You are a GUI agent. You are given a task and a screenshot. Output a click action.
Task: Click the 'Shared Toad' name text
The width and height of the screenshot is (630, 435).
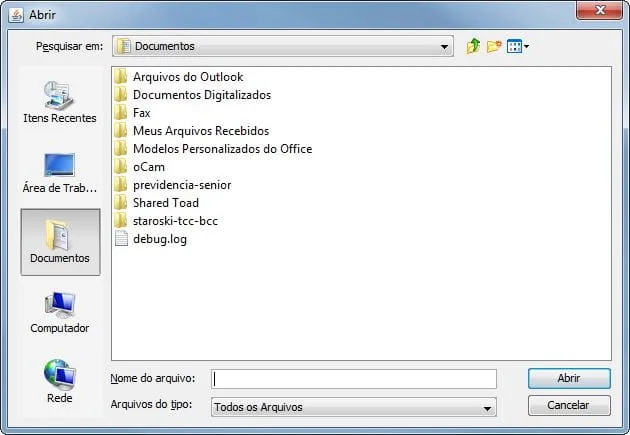[166, 203]
